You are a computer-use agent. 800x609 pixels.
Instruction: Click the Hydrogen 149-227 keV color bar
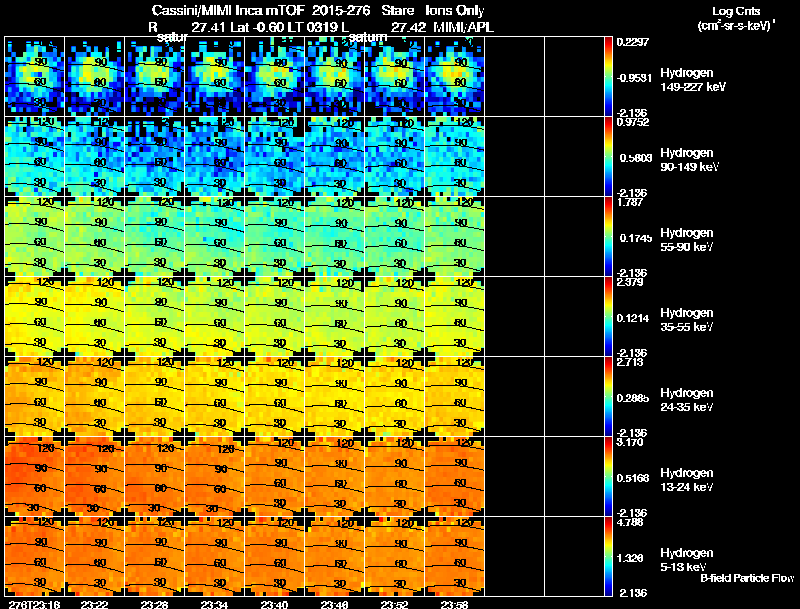608,77
